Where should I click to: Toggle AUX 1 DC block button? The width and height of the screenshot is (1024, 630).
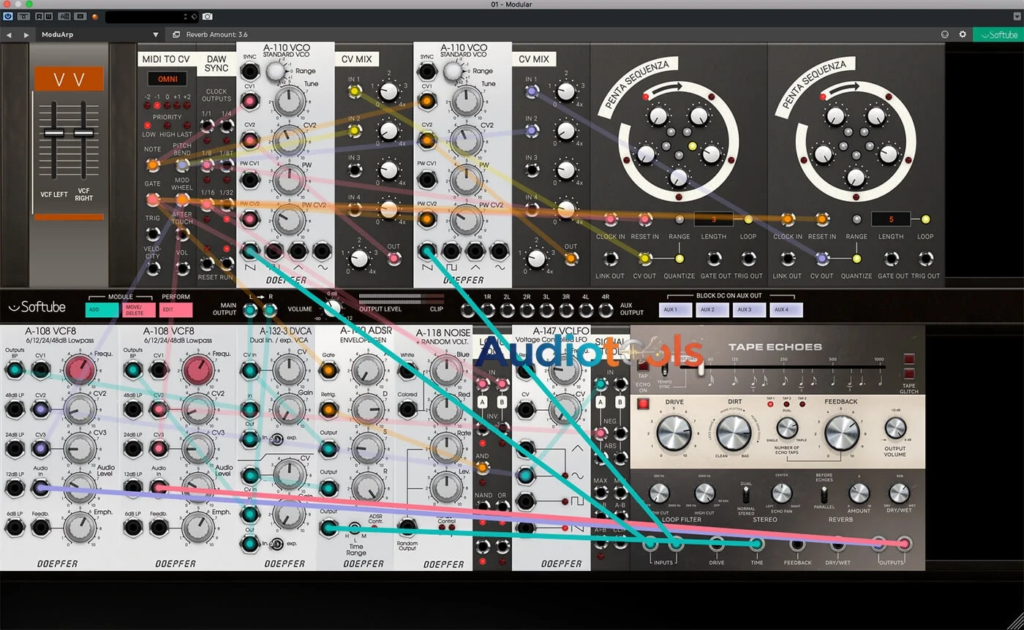[x=675, y=309]
